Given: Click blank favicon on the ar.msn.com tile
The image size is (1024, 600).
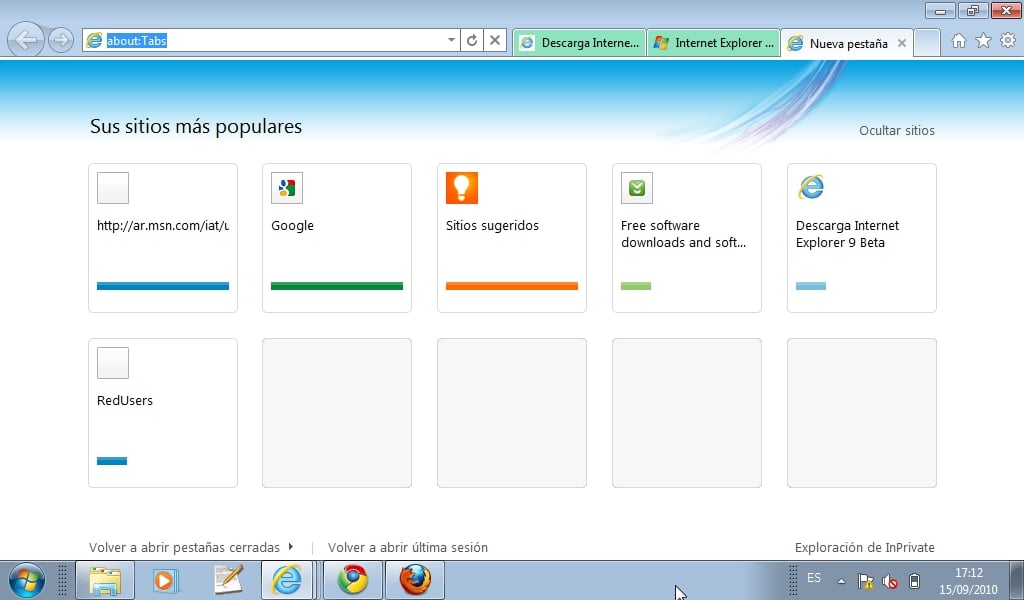Looking at the screenshot, I should (x=113, y=188).
